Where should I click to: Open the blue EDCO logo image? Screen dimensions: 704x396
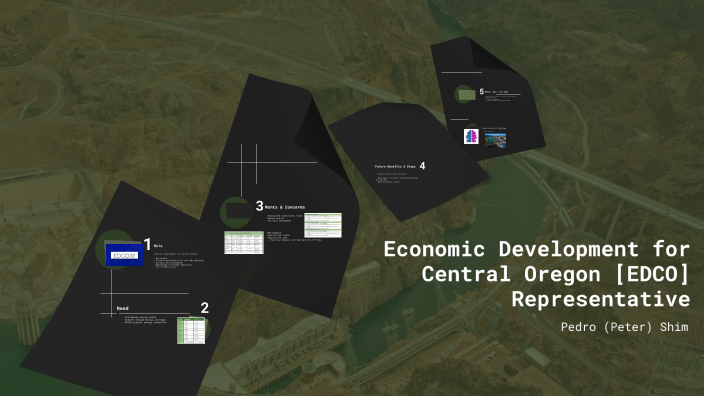(x=124, y=255)
